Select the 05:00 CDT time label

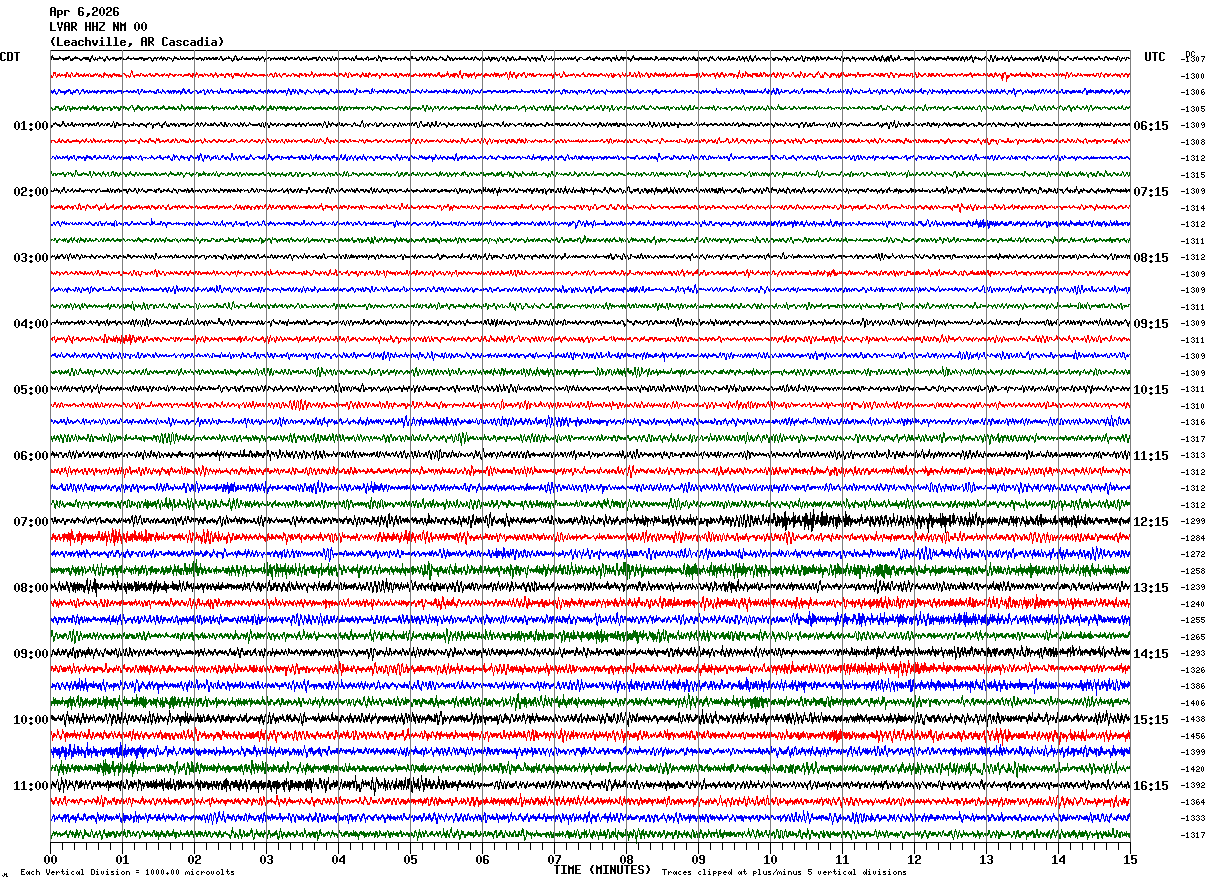point(31,390)
